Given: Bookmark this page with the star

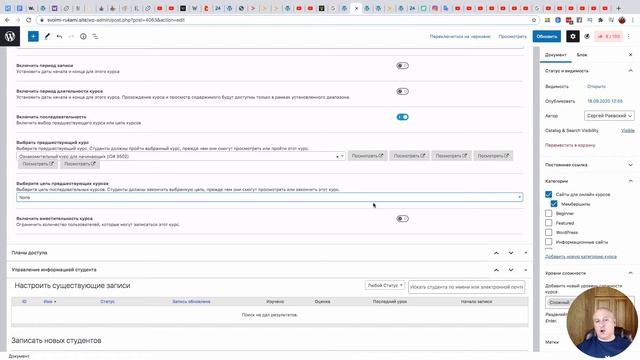Looking at the screenshot, I should click(x=534, y=20).
